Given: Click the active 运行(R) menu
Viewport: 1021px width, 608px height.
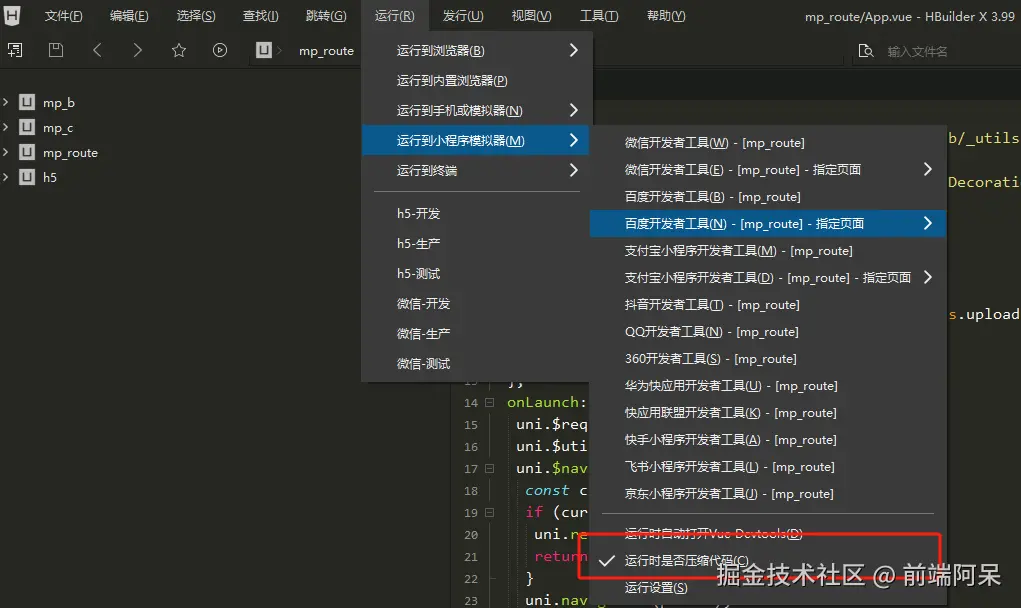Looking at the screenshot, I should click(x=395, y=16).
